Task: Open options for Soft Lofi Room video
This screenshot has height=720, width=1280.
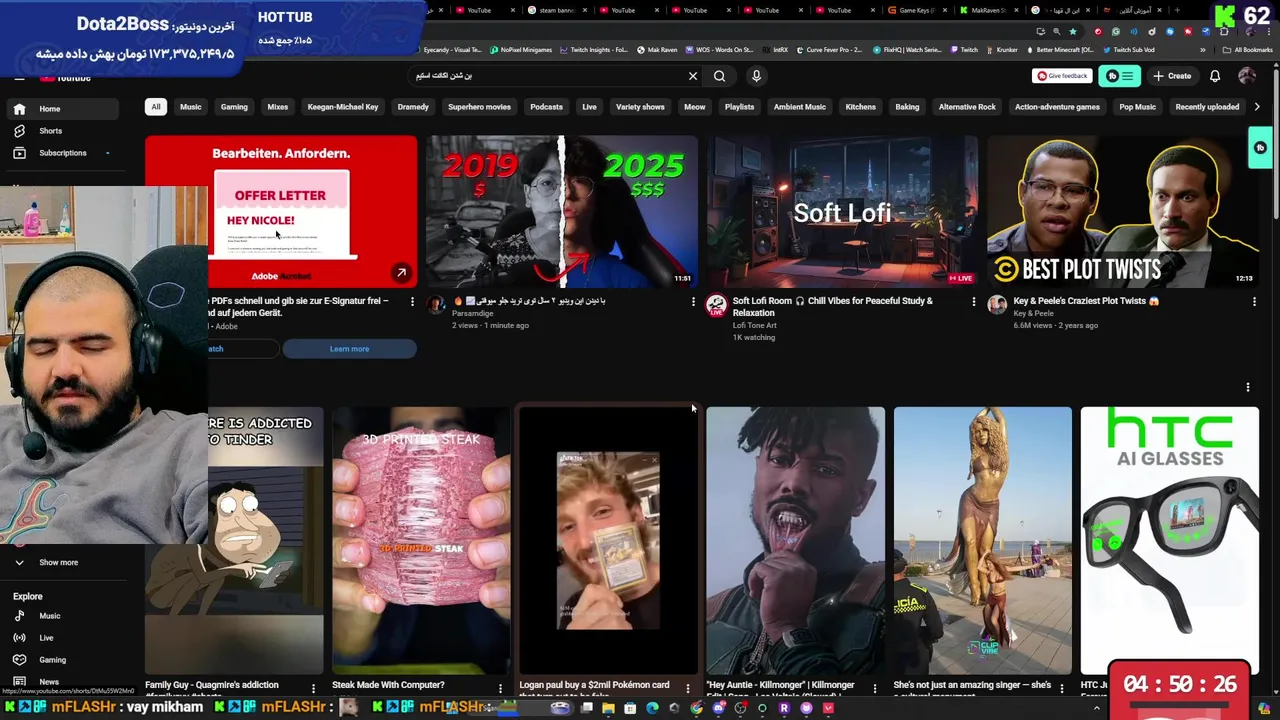Action: click(973, 301)
